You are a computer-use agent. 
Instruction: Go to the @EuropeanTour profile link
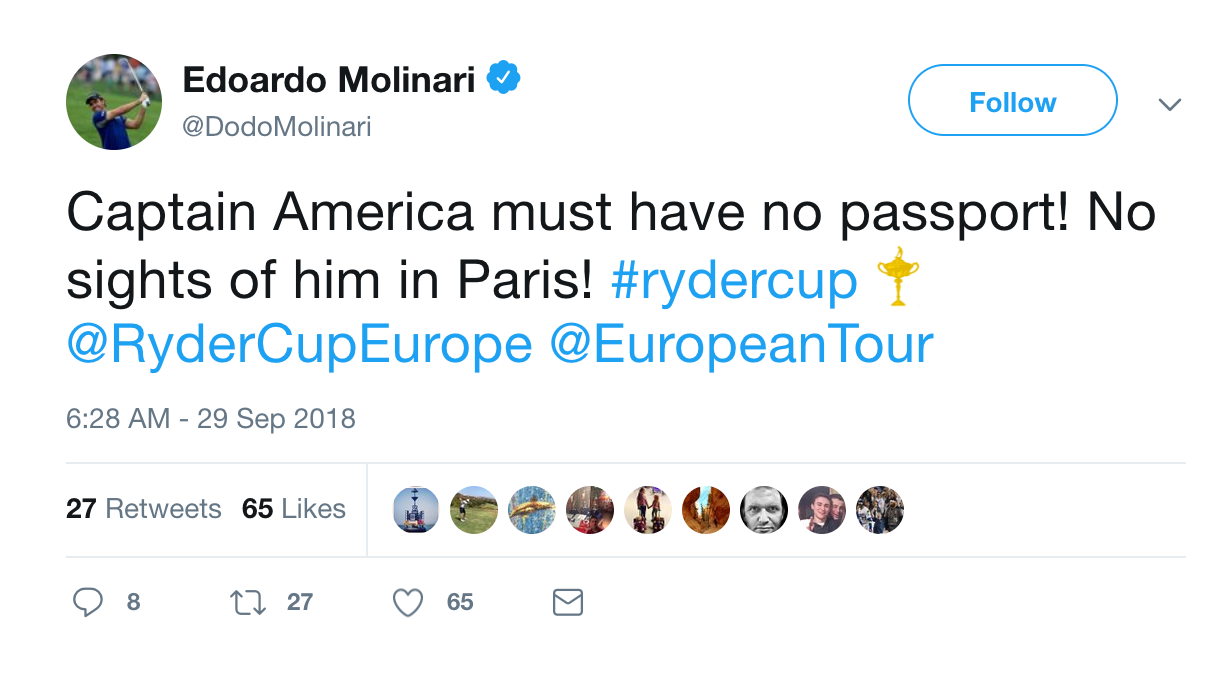[741, 345]
